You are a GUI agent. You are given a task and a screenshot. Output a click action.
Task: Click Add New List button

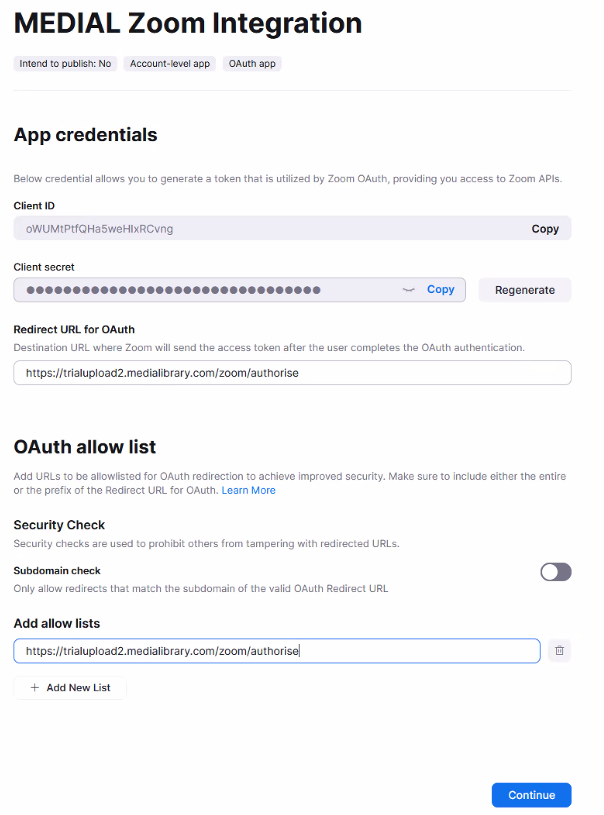tap(70, 688)
